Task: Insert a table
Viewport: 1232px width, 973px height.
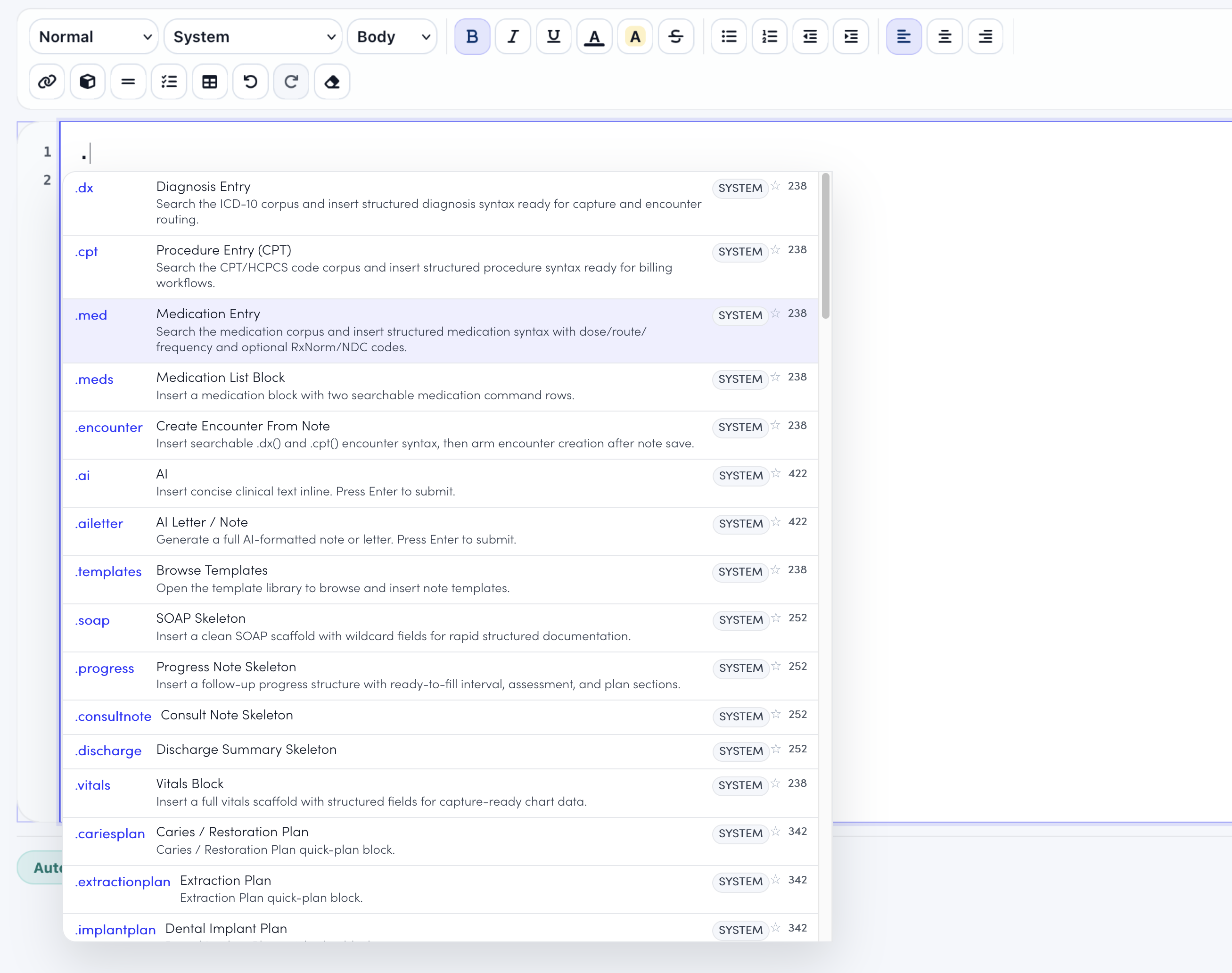Action: click(210, 82)
